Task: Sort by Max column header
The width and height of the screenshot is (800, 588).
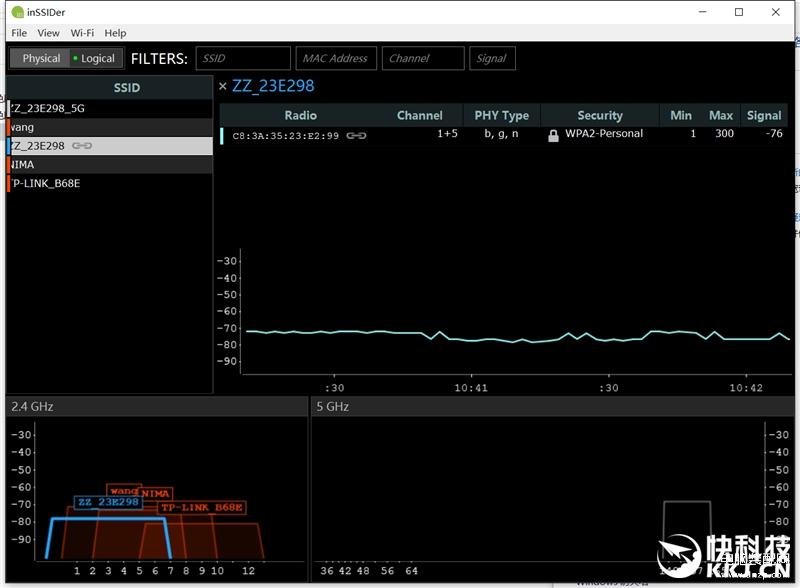Action: coord(720,115)
